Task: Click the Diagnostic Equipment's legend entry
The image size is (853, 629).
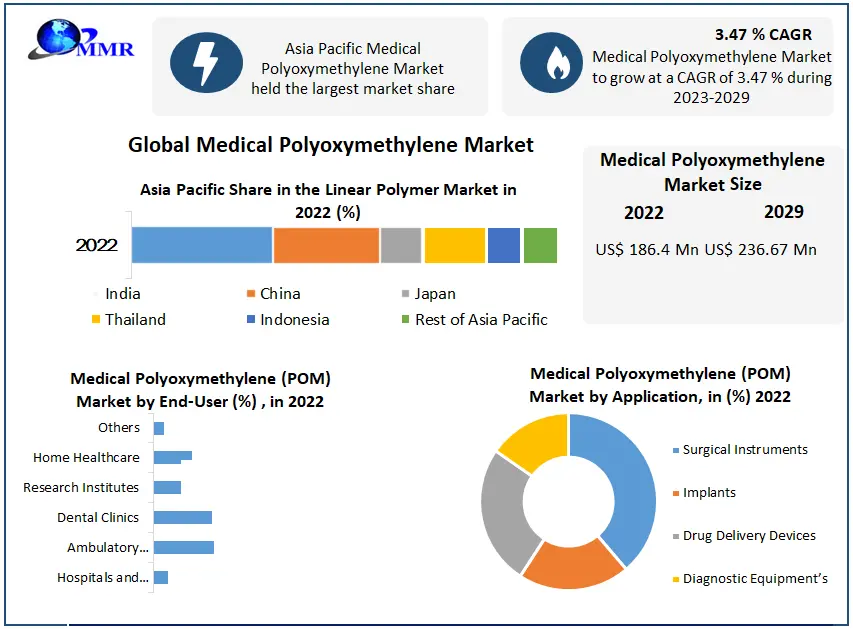Action: click(x=754, y=579)
